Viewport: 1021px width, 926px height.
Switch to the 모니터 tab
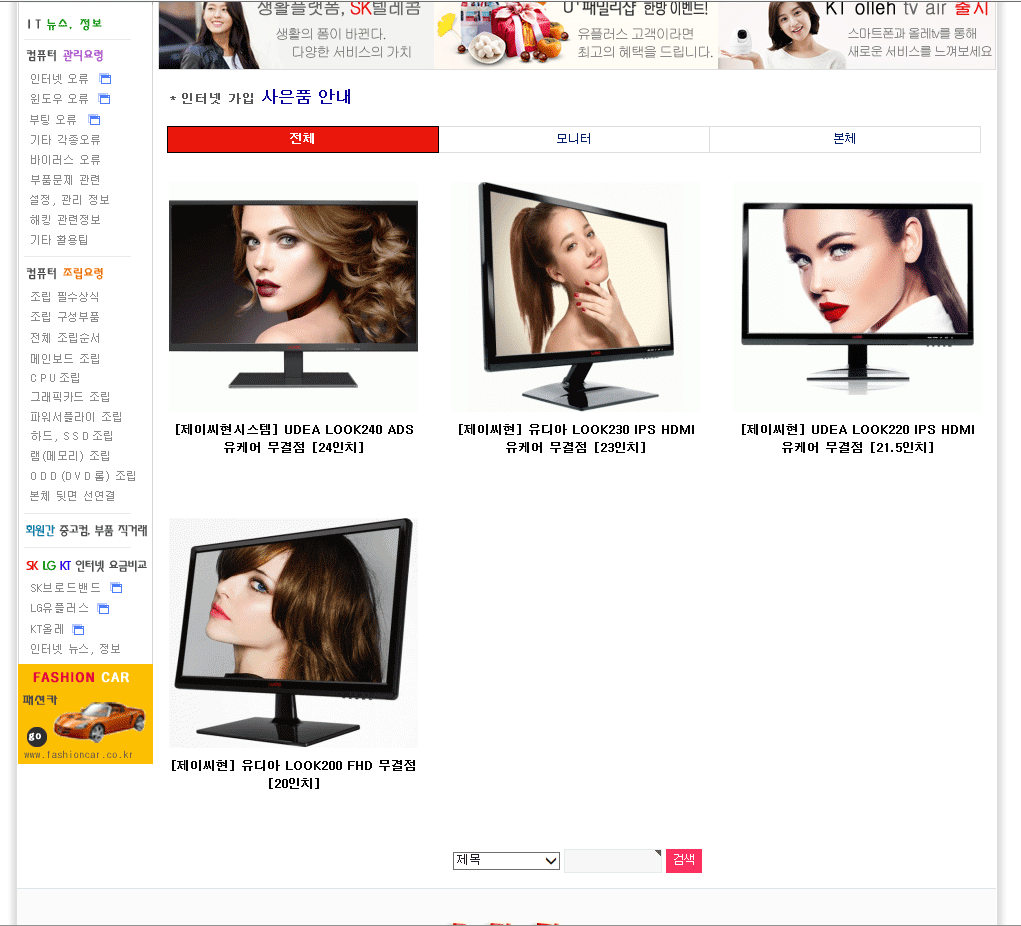coord(574,139)
